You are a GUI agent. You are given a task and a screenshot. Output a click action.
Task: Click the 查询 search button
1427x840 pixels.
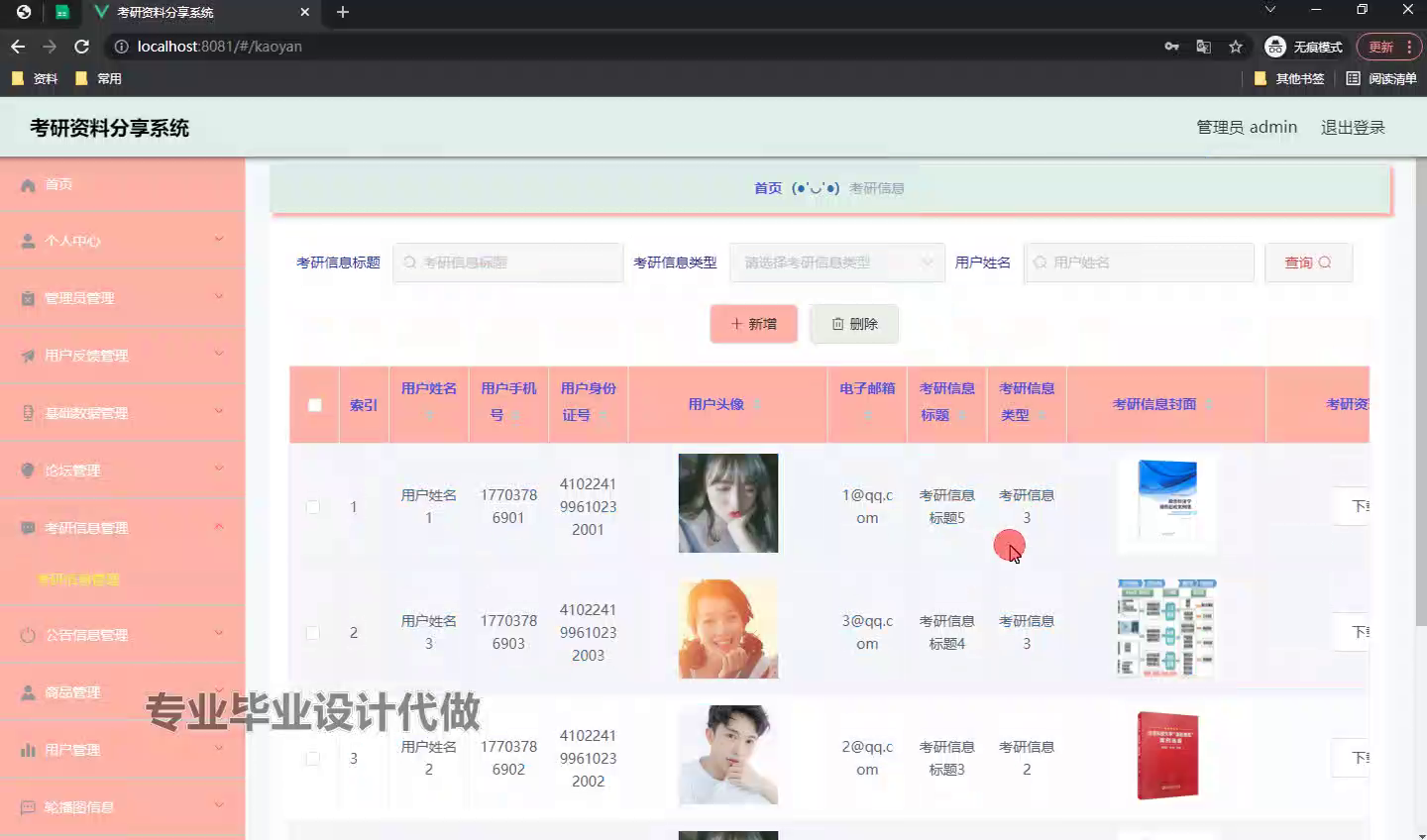(1308, 262)
